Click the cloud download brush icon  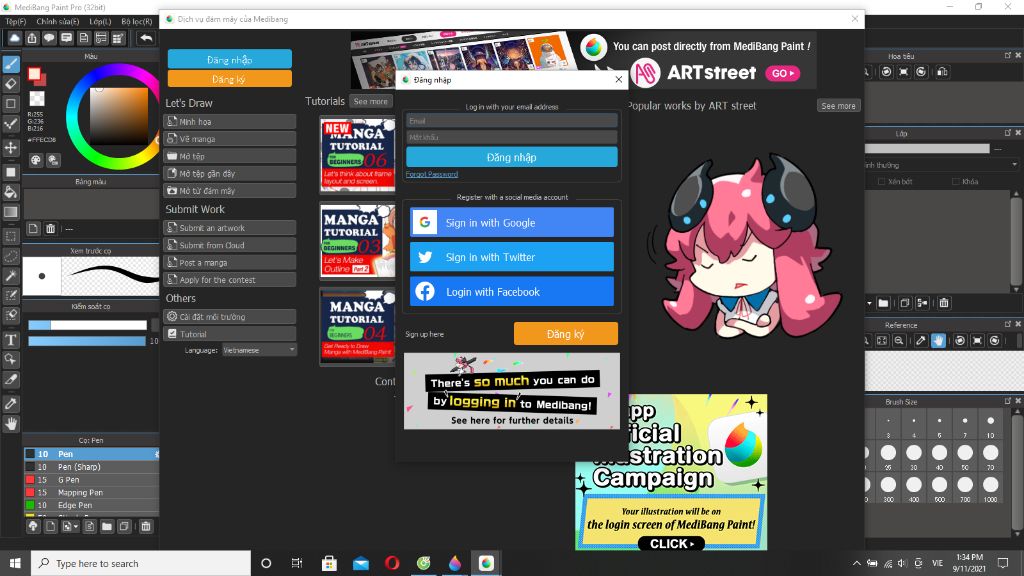pyautogui.click(x=33, y=526)
